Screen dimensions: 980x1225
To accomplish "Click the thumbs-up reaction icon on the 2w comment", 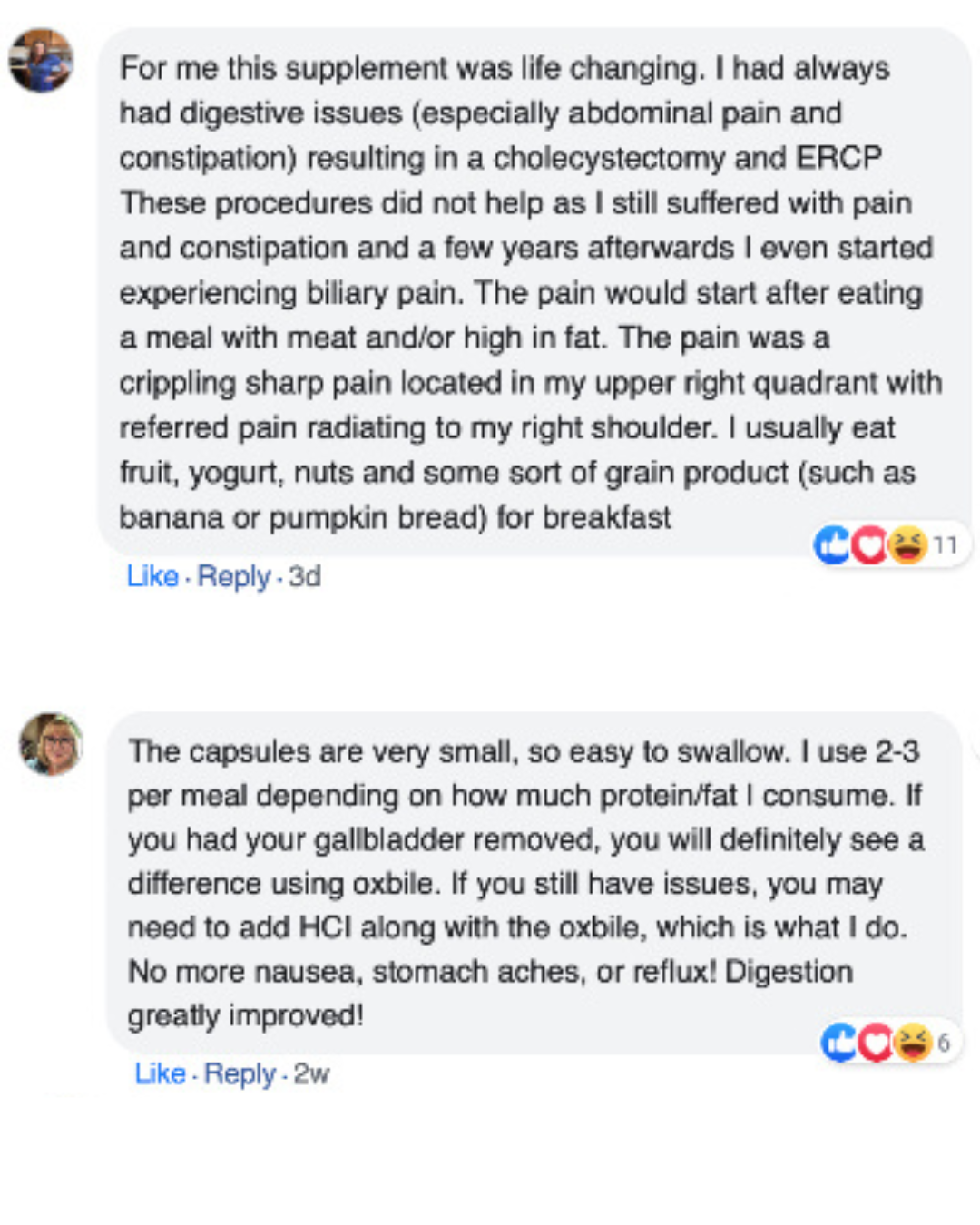I will point(838,1043).
